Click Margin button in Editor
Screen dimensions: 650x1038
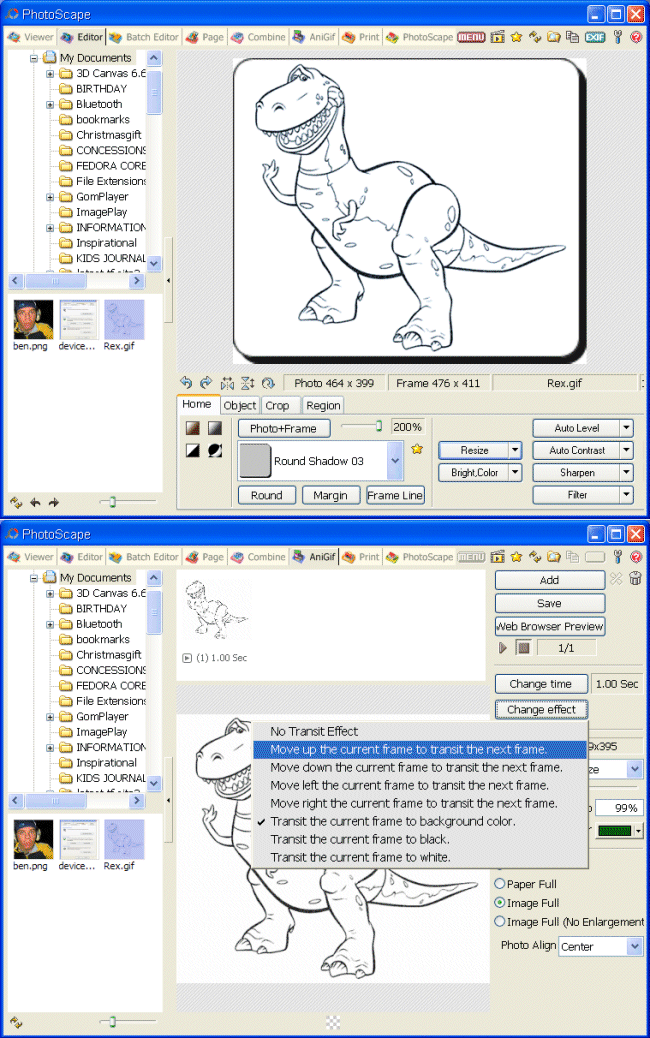tap(331, 495)
